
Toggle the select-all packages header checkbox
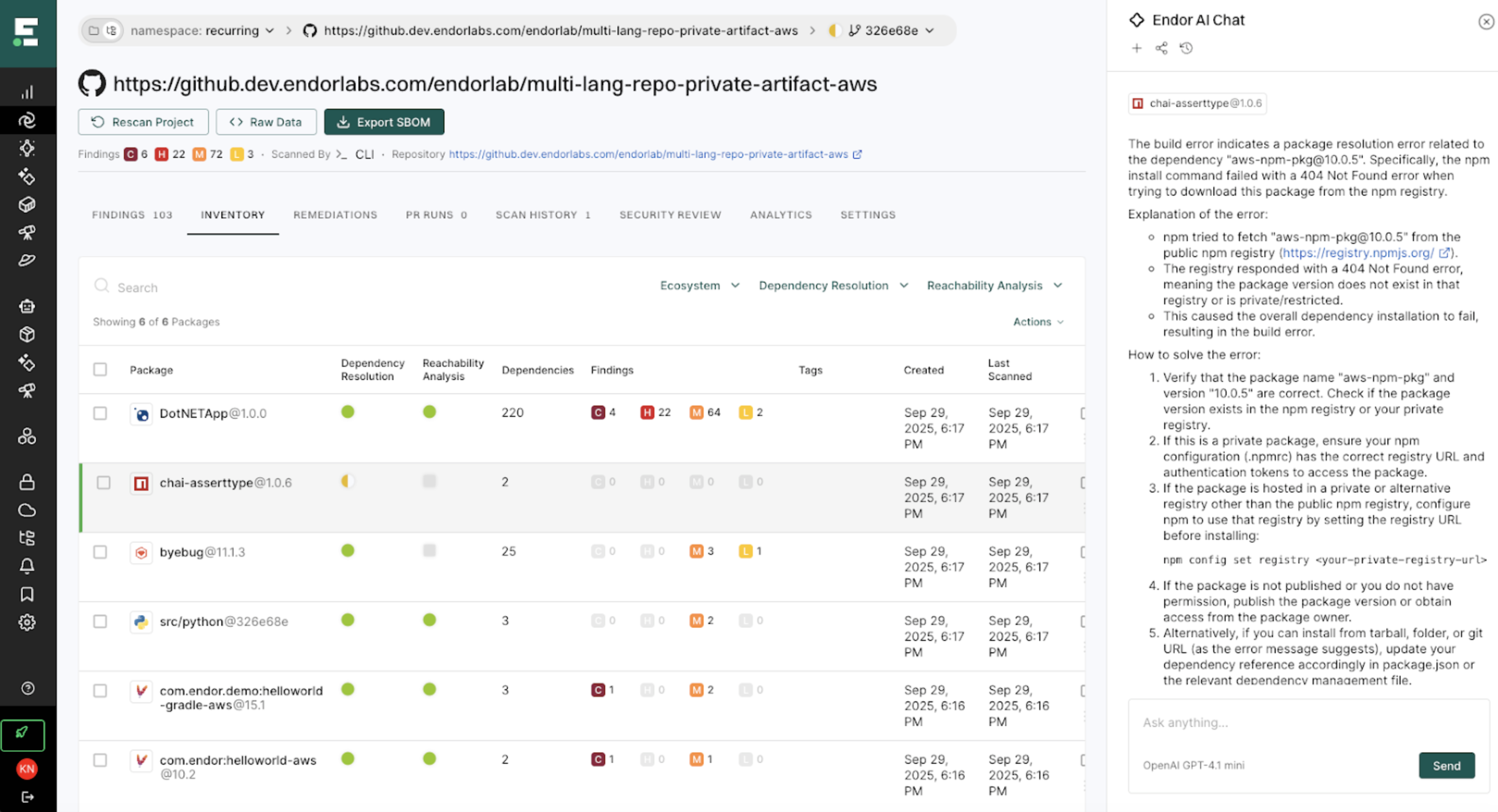click(x=100, y=370)
